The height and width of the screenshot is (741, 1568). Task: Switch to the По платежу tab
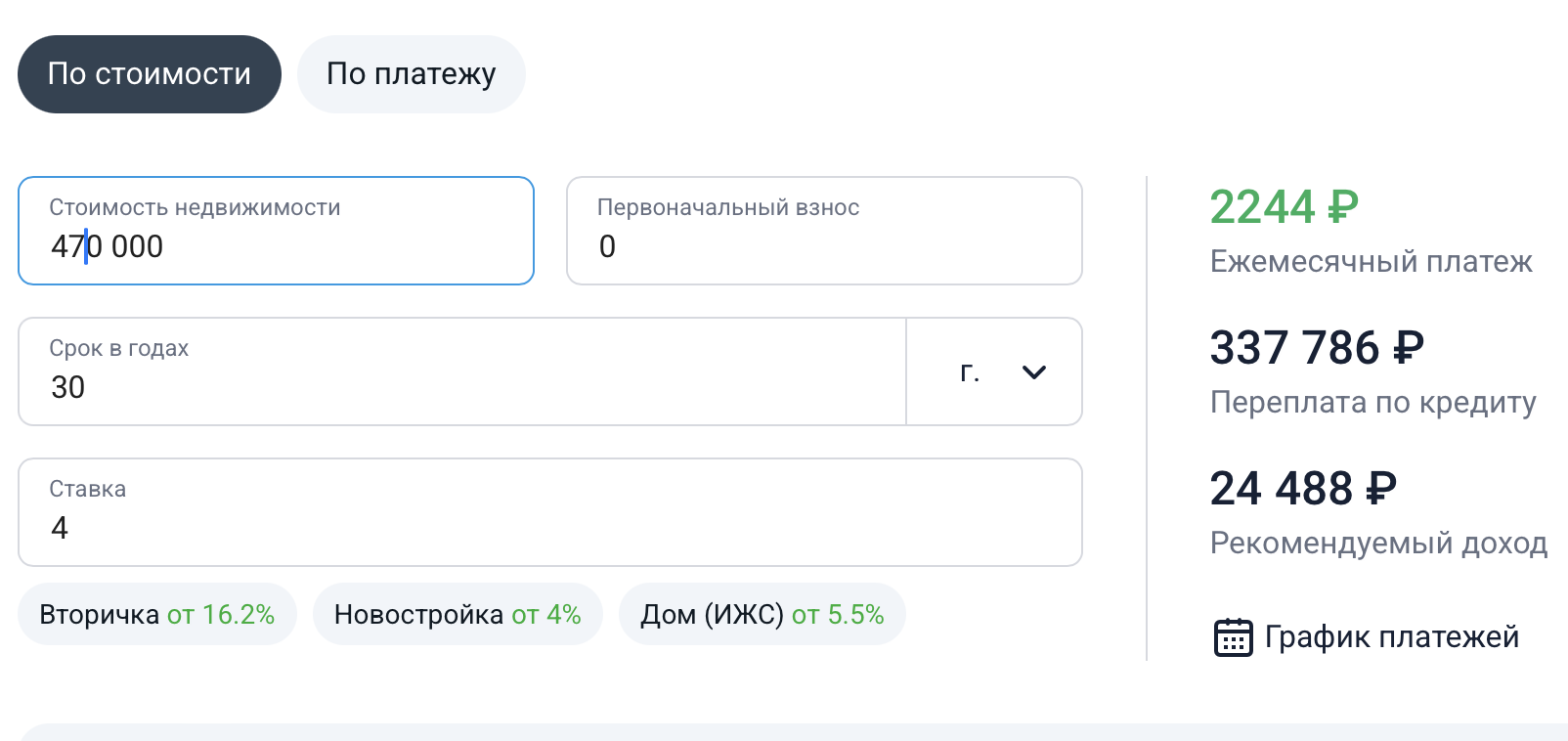click(411, 74)
